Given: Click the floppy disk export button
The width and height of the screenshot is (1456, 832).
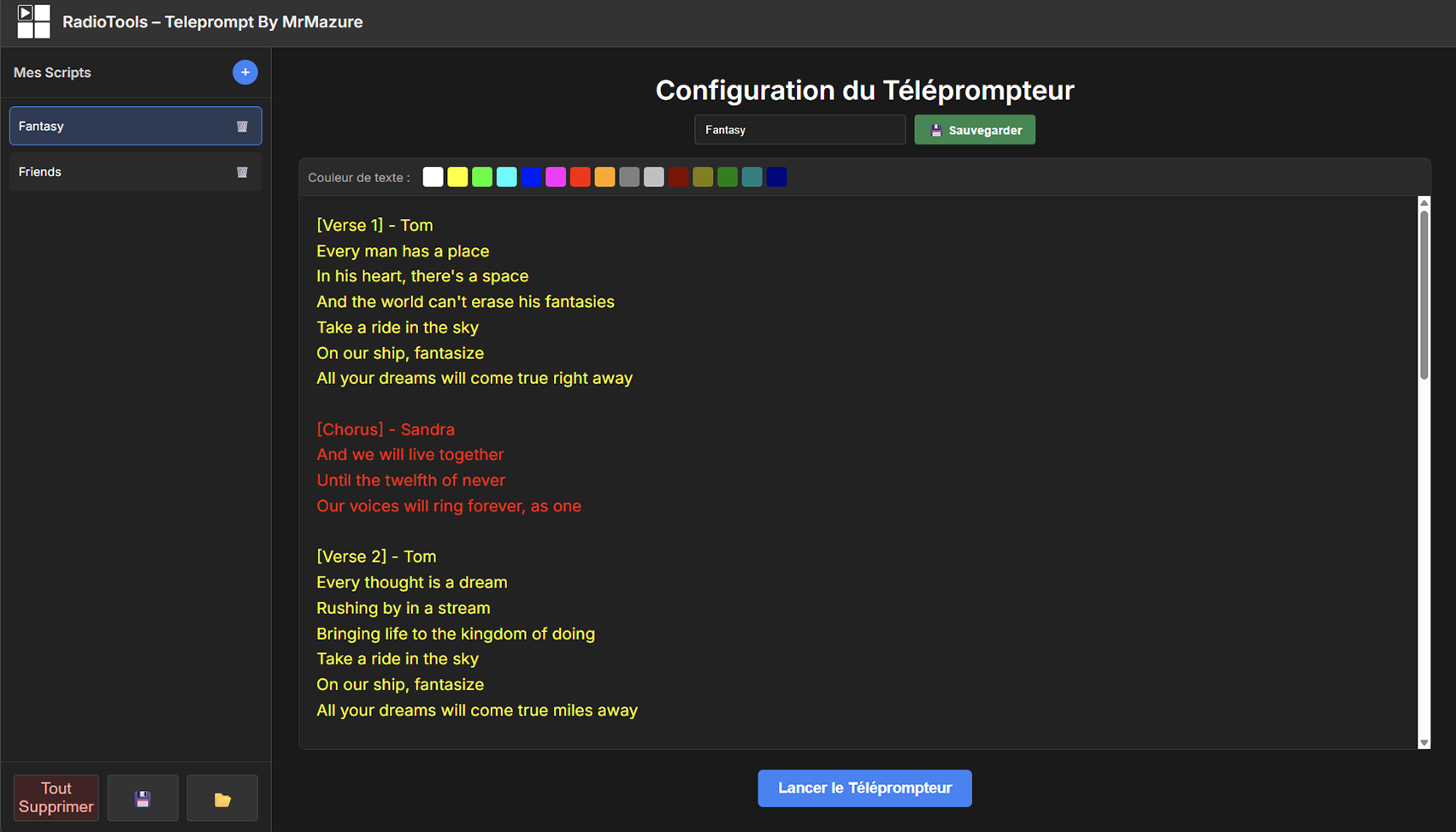Looking at the screenshot, I should (143, 799).
